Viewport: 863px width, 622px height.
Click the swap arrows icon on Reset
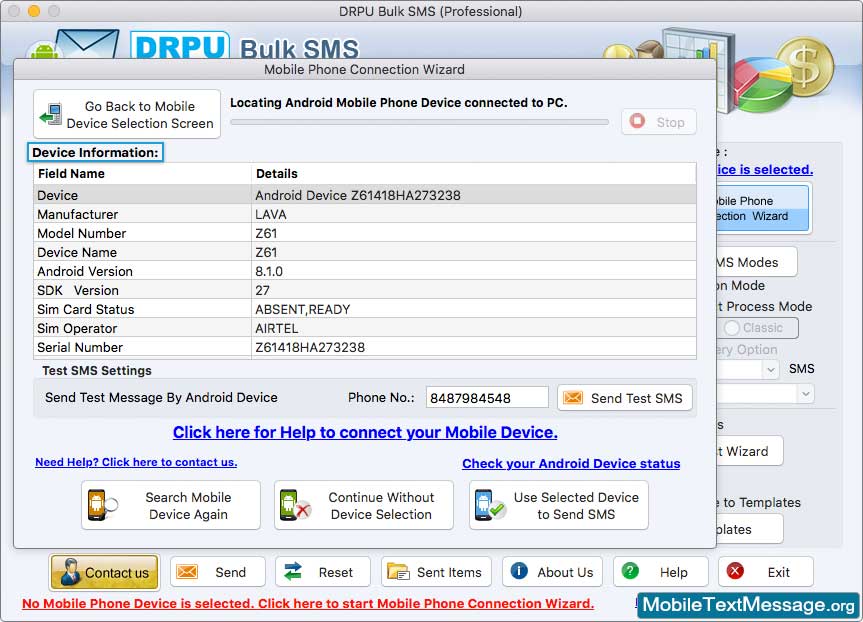coord(293,571)
